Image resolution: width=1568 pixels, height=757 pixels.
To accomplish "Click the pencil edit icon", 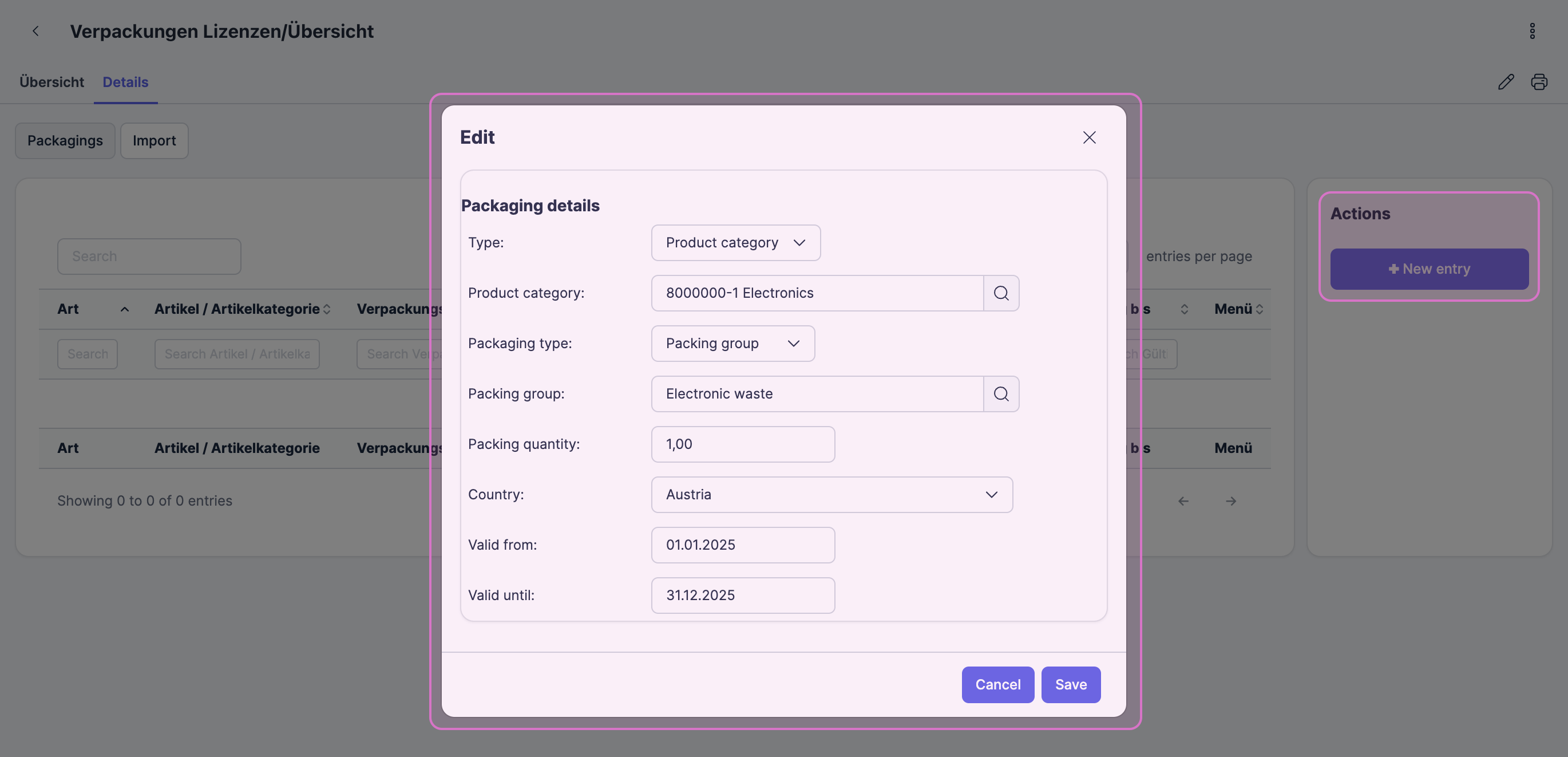I will click(1506, 82).
